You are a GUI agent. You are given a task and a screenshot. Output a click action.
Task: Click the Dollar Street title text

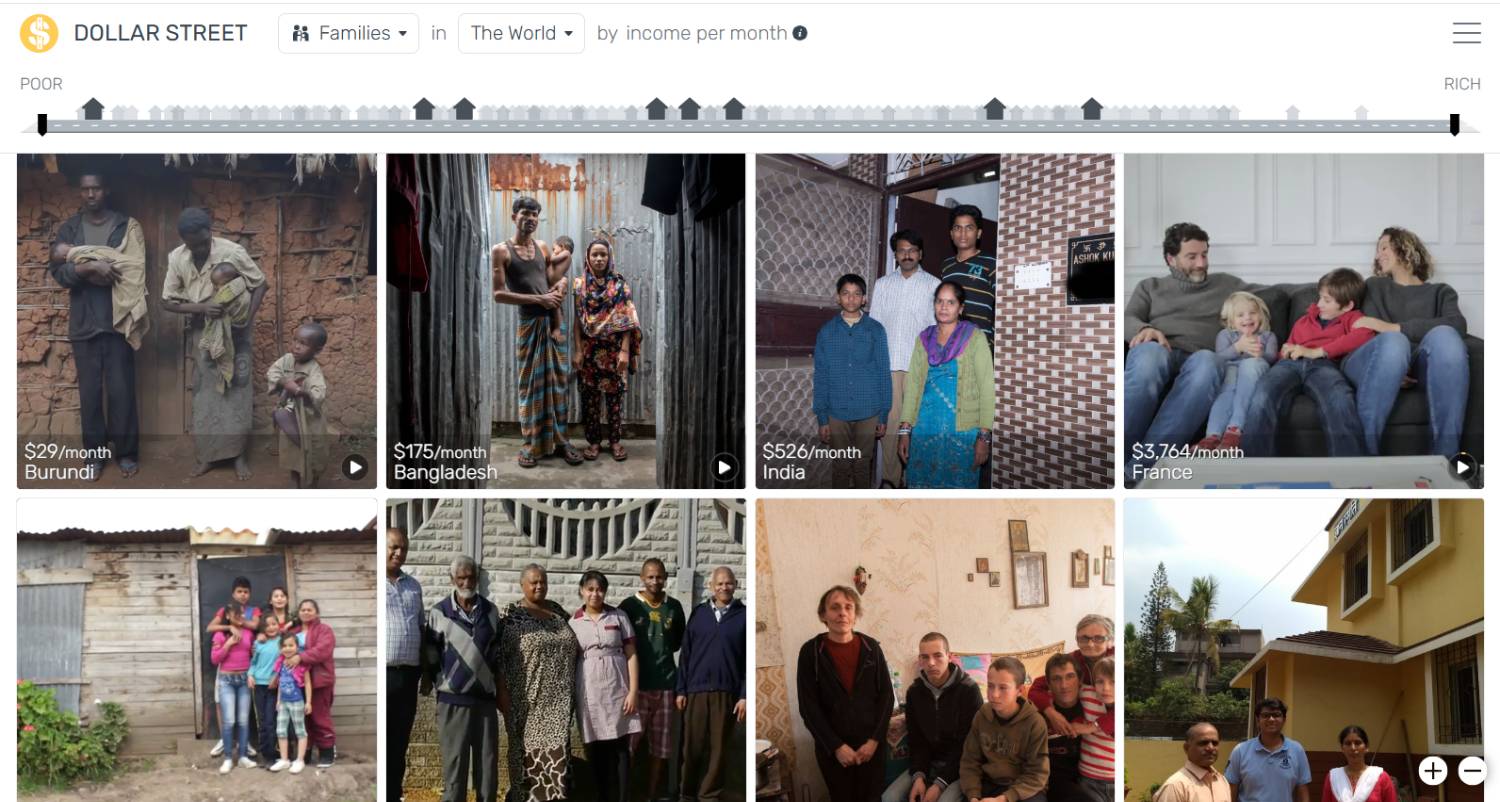[x=160, y=33]
